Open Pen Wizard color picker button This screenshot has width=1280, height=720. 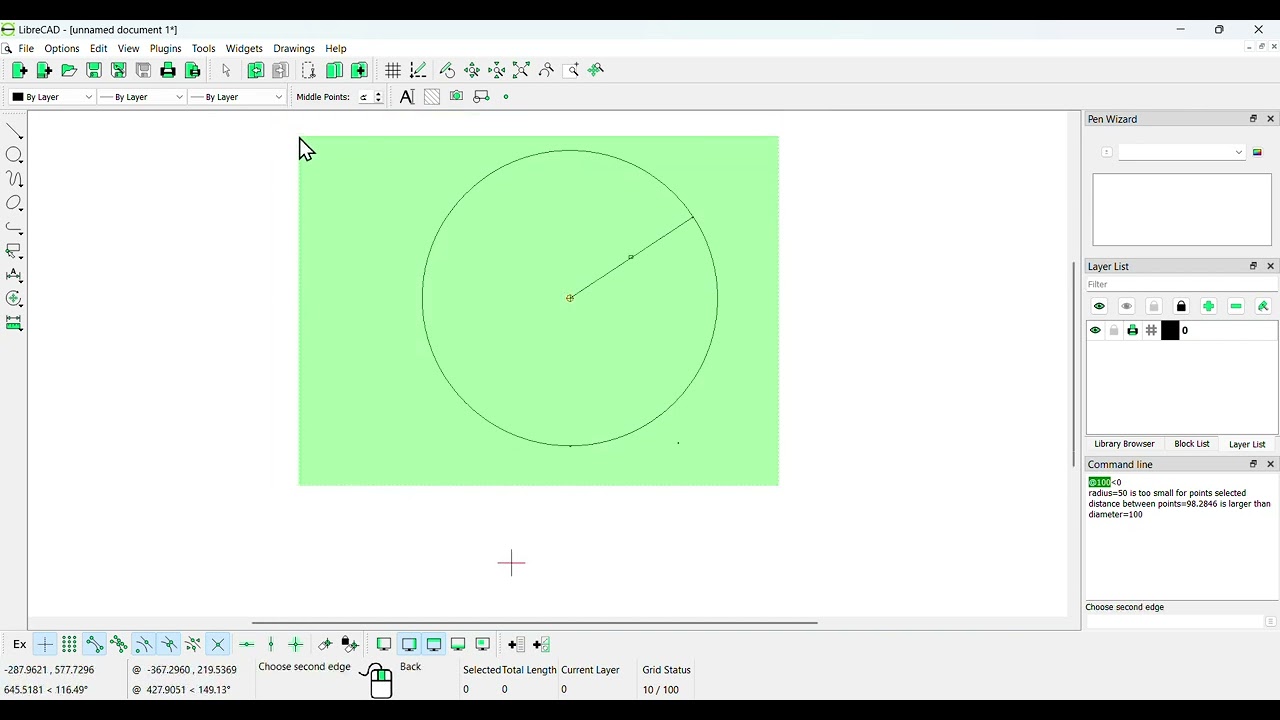pyautogui.click(x=1257, y=152)
